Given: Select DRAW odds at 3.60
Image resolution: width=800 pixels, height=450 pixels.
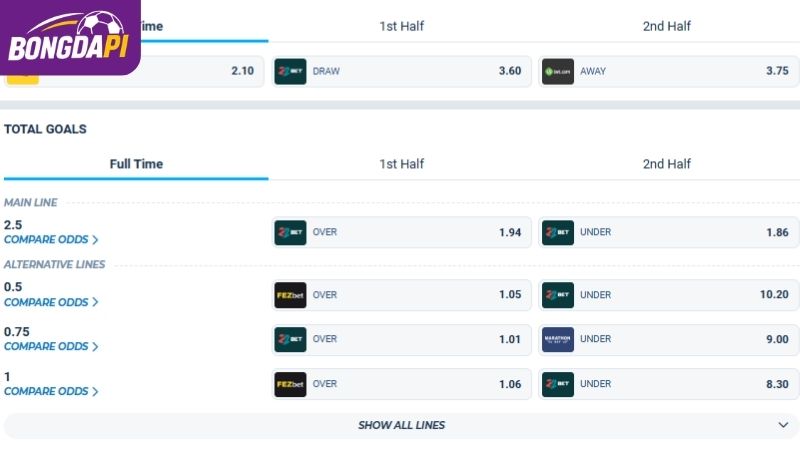Looking at the screenshot, I should (x=402, y=71).
